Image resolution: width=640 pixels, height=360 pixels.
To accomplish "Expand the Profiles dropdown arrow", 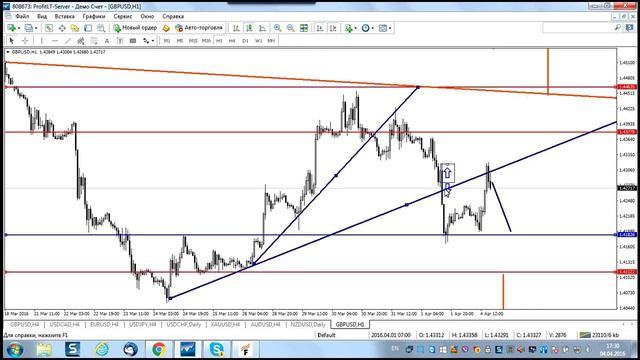I will (x=36, y=28).
